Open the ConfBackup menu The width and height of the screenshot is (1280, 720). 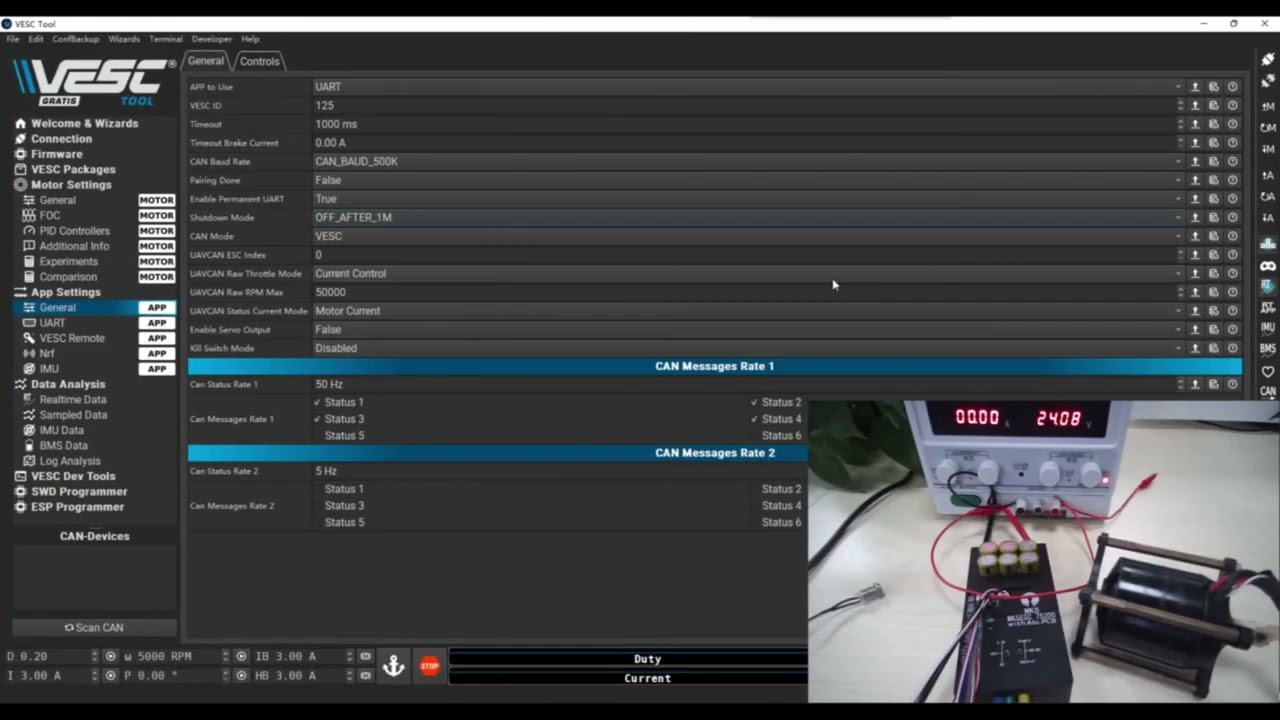pyautogui.click(x=76, y=39)
